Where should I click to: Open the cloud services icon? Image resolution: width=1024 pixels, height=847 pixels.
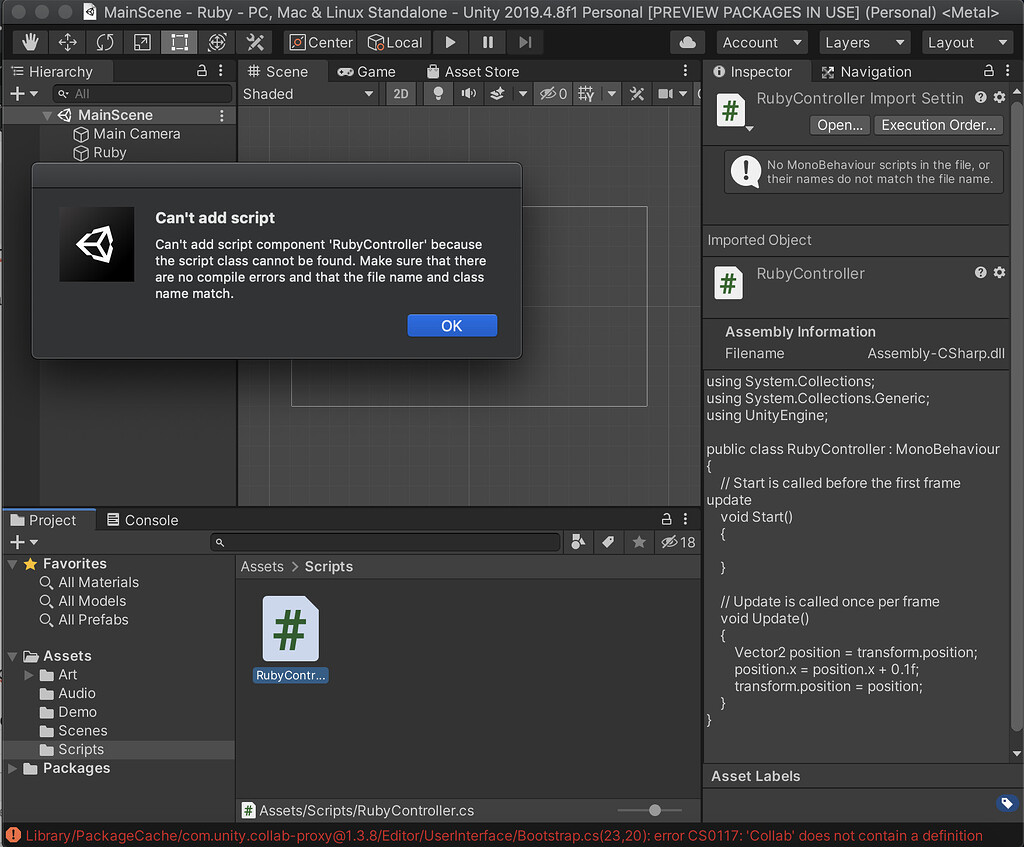pyautogui.click(x=687, y=42)
